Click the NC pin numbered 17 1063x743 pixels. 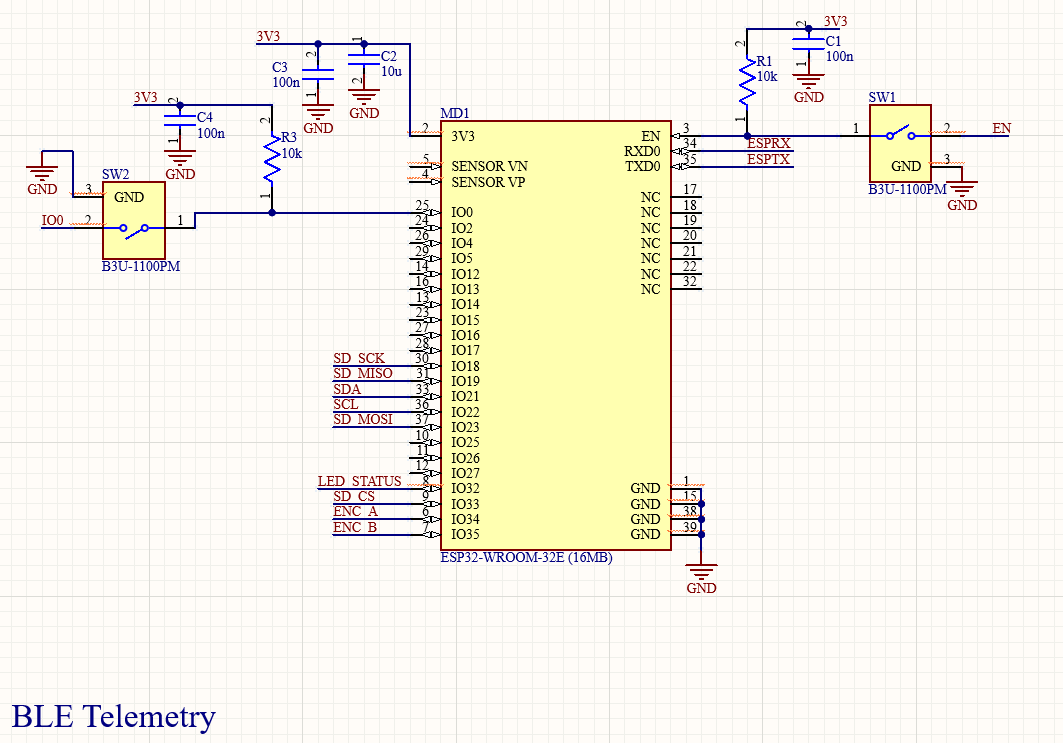[686, 197]
